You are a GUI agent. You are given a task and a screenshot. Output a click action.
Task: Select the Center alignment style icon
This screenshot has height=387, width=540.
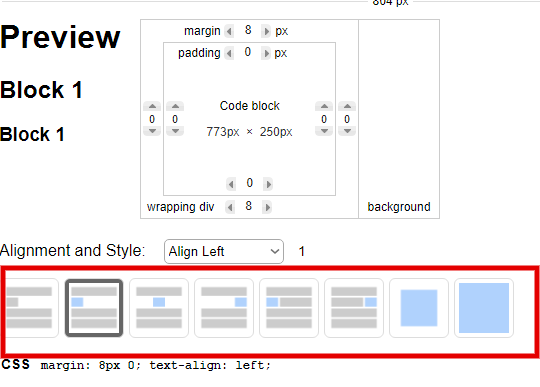point(159,308)
